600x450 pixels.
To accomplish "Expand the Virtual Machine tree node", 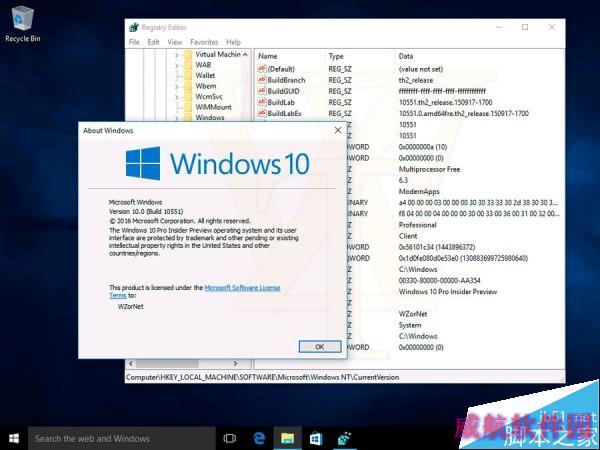I will pos(177,55).
